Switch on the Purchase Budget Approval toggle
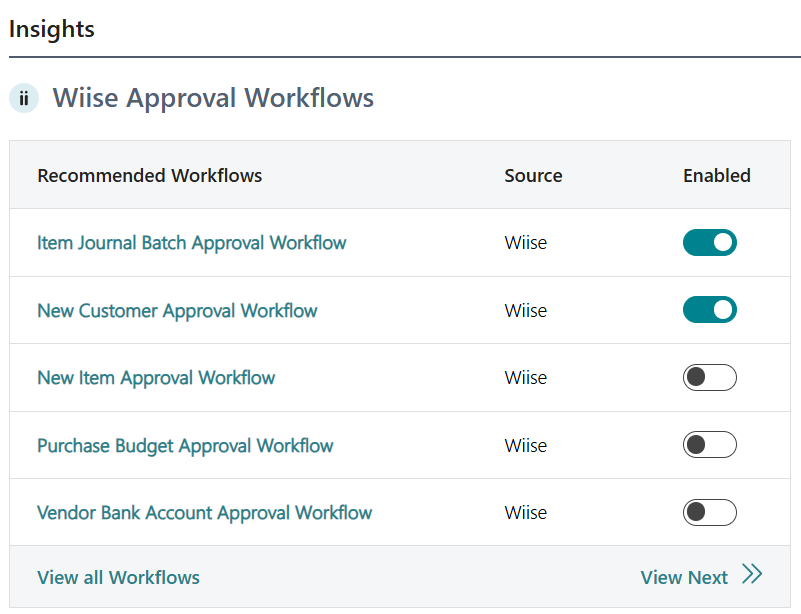Screen dimensions: 801x614 point(709,445)
